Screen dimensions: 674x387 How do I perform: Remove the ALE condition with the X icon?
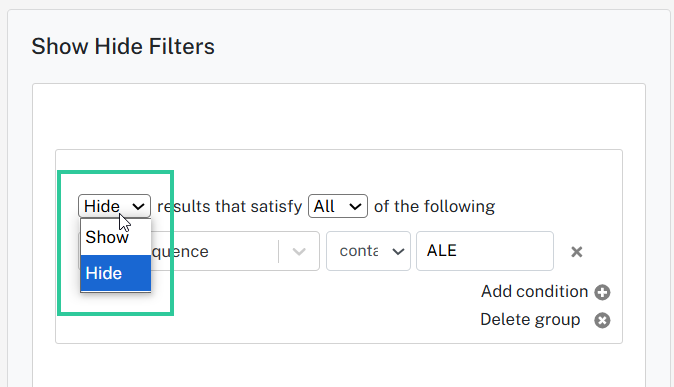(x=576, y=252)
